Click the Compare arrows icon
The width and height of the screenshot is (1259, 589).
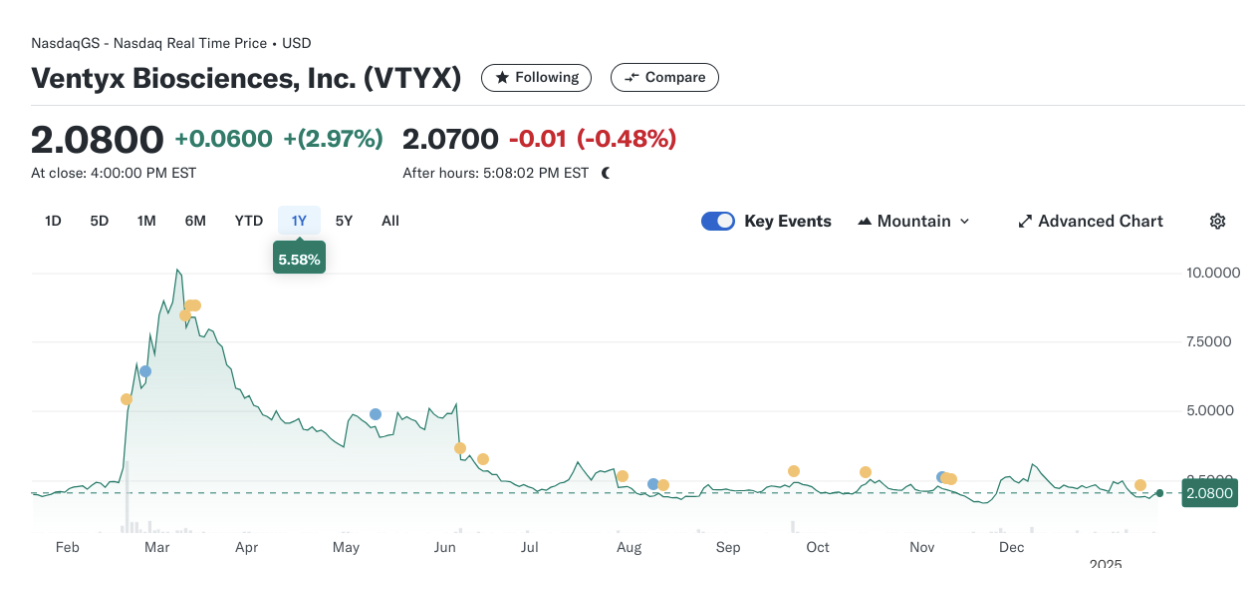[630, 77]
